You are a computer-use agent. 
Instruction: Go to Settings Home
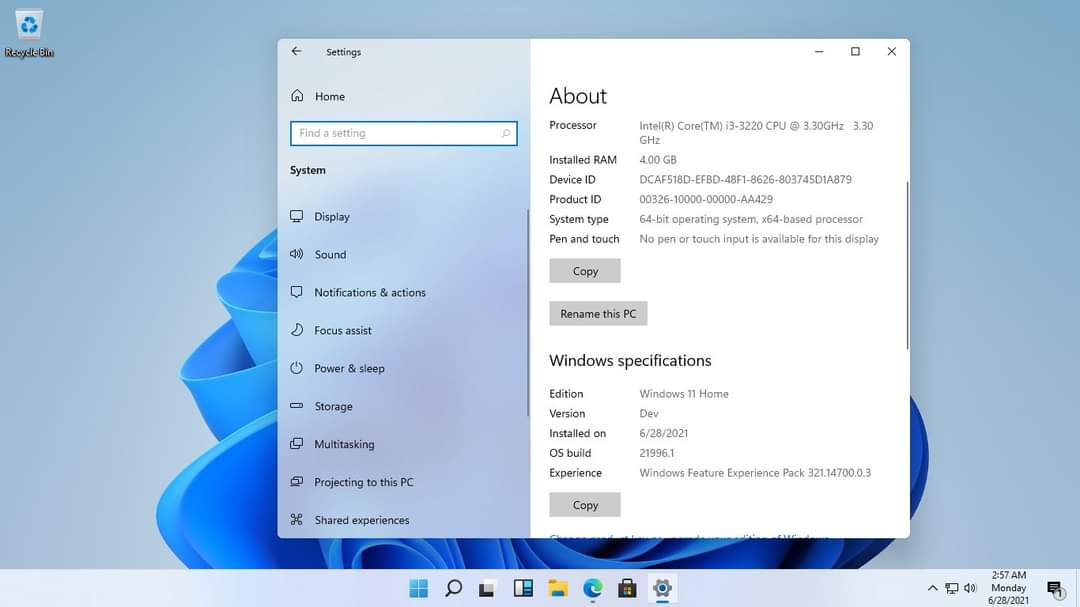pos(330,96)
